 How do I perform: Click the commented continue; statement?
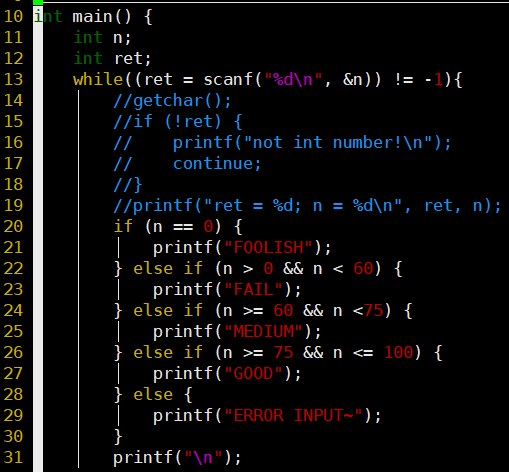pyautogui.click(x=217, y=164)
